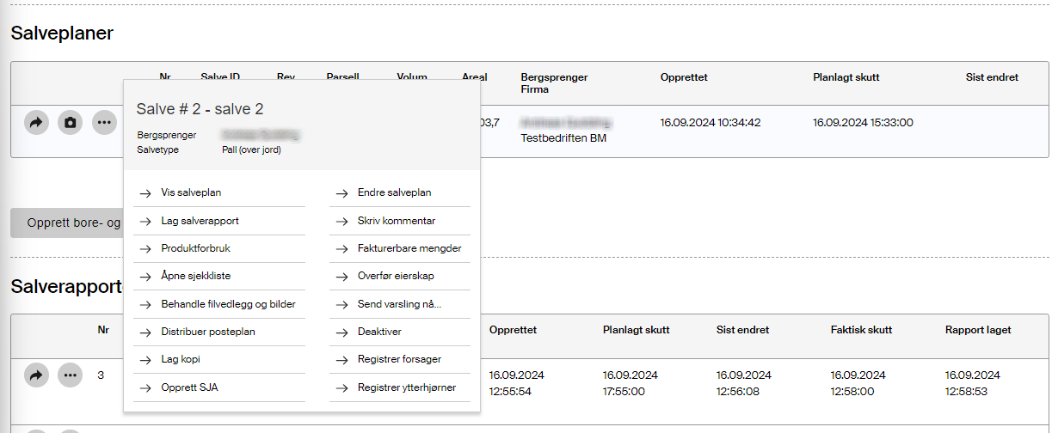Screen dimensions: 1058x433
Task: Open "Fakturerbare mengder" menu entry
Action: pos(409,248)
